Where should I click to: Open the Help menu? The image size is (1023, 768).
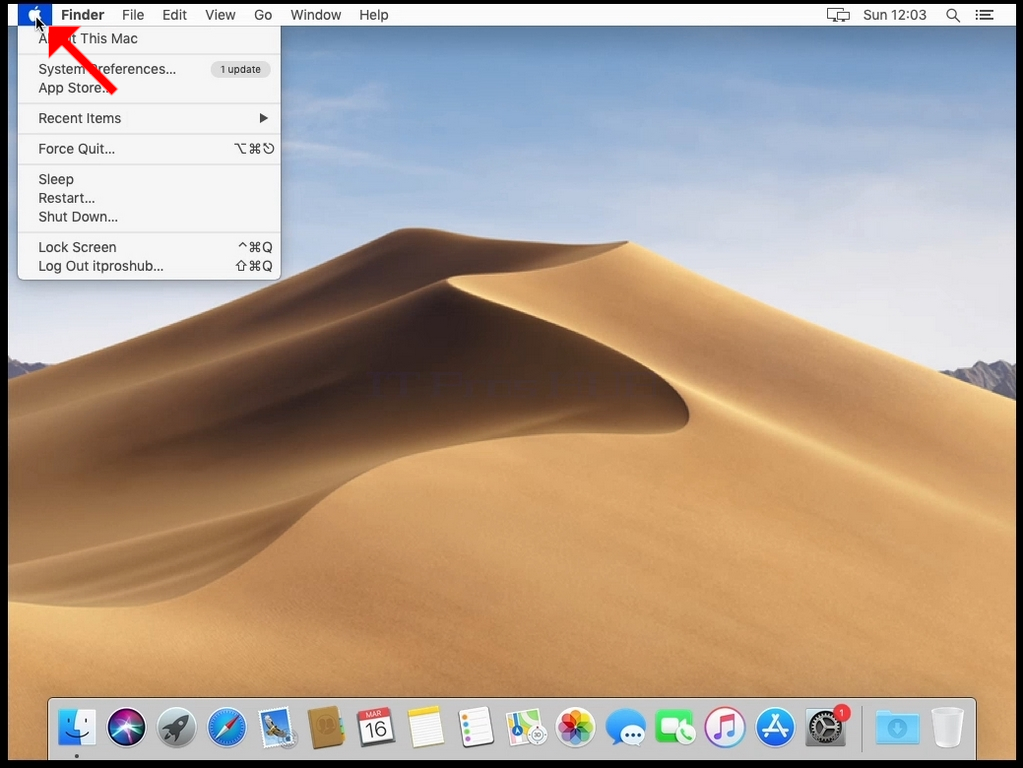click(x=374, y=15)
